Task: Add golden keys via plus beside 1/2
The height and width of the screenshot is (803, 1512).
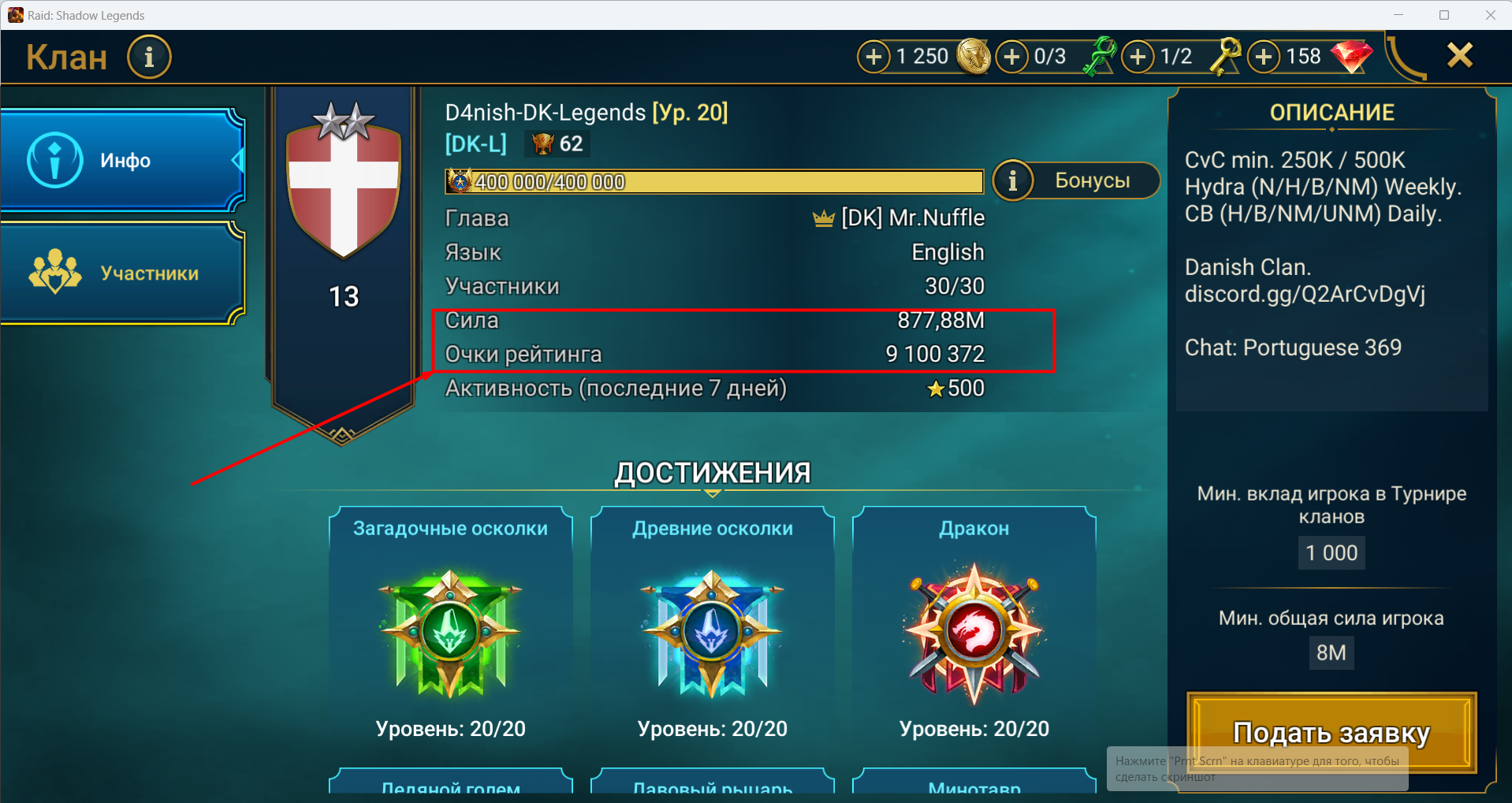Action: tap(1138, 57)
